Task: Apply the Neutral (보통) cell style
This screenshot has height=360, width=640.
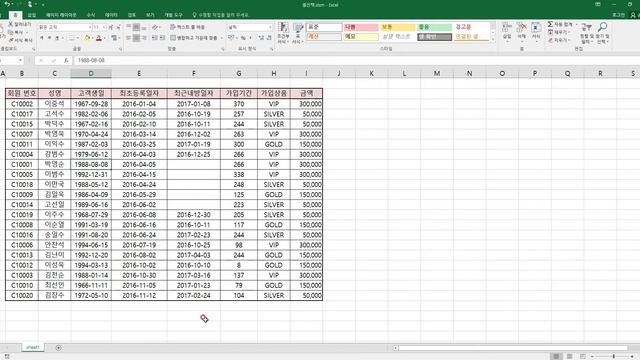Action: coord(398,27)
